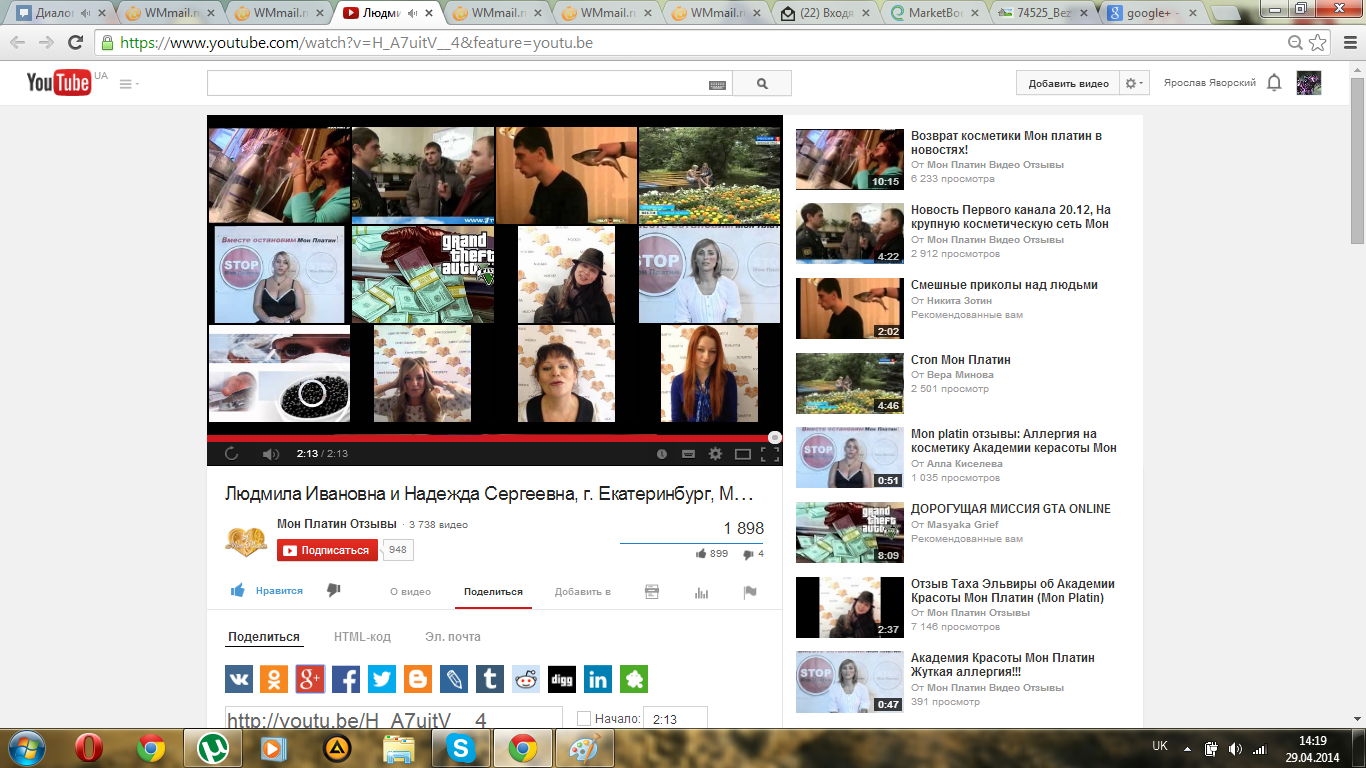Image resolution: width=1366 pixels, height=768 pixels.
Task: Open Отзыв Таха Эльвиры video link
Action: 1013,590
